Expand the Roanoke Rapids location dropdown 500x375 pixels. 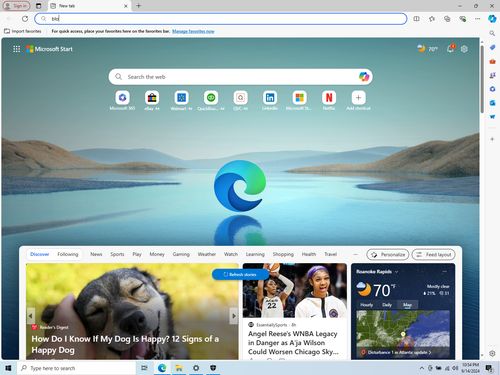(397, 272)
